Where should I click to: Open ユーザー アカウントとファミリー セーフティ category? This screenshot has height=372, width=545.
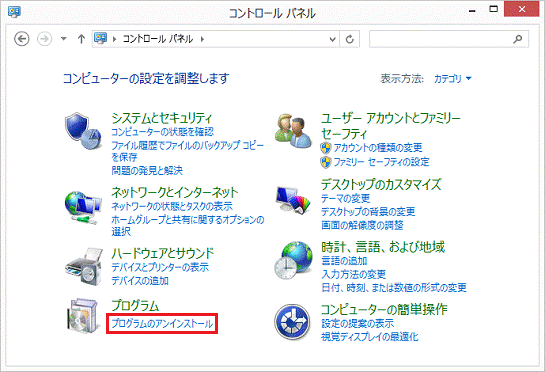point(391,126)
